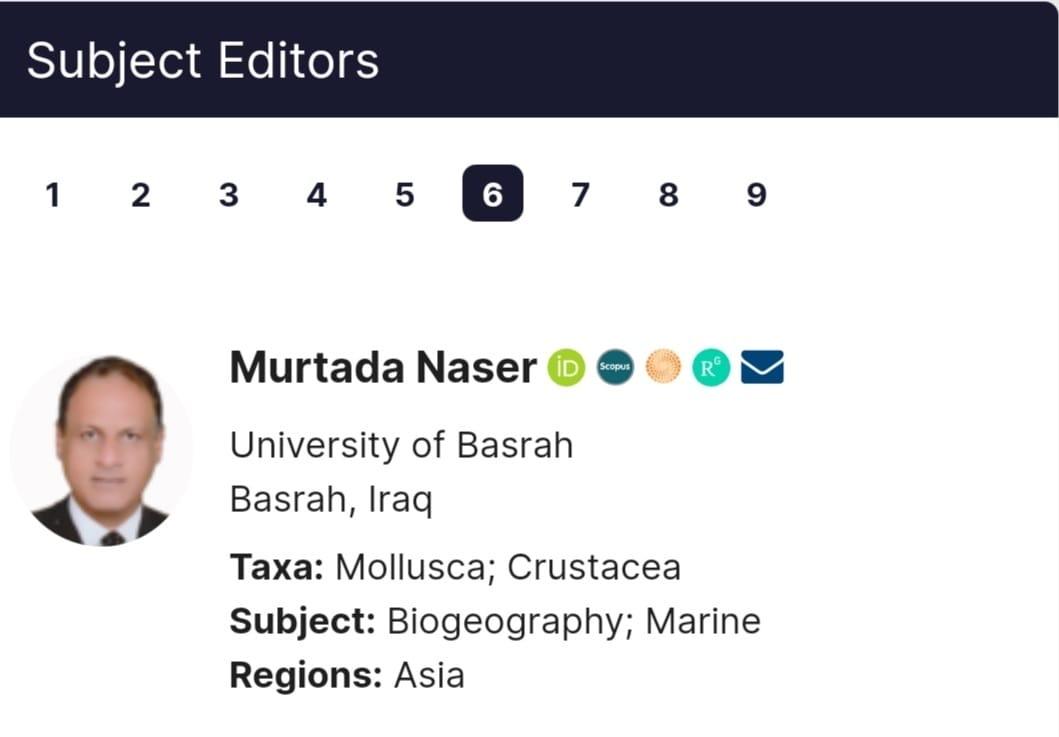Click the University of Basrah affiliation text

click(401, 445)
